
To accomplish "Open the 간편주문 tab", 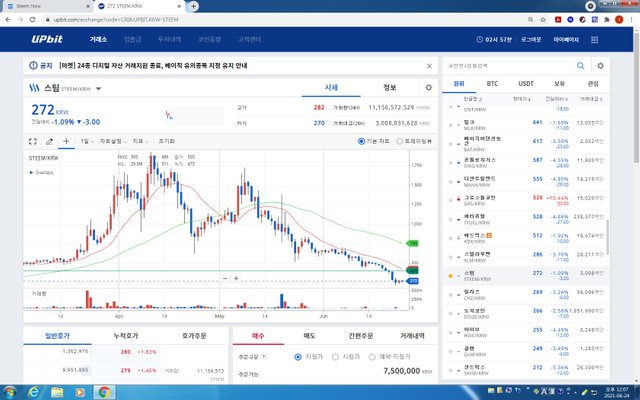I will tap(361, 336).
